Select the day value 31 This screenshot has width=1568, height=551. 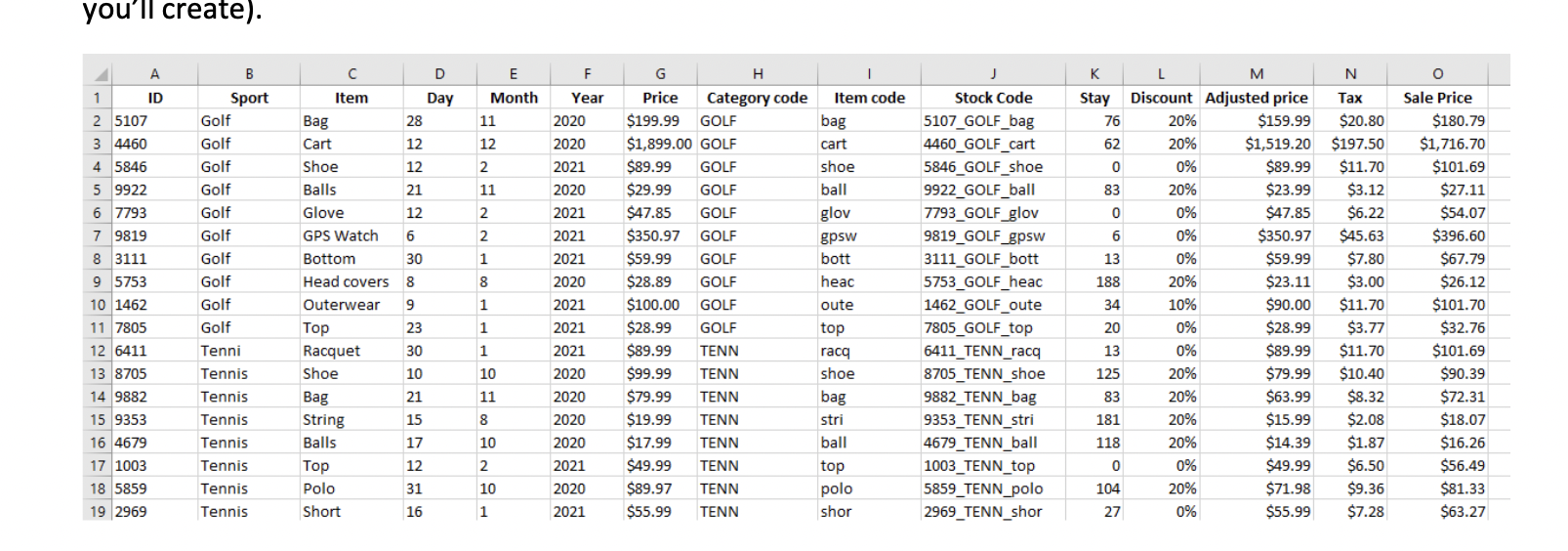(x=439, y=488)
